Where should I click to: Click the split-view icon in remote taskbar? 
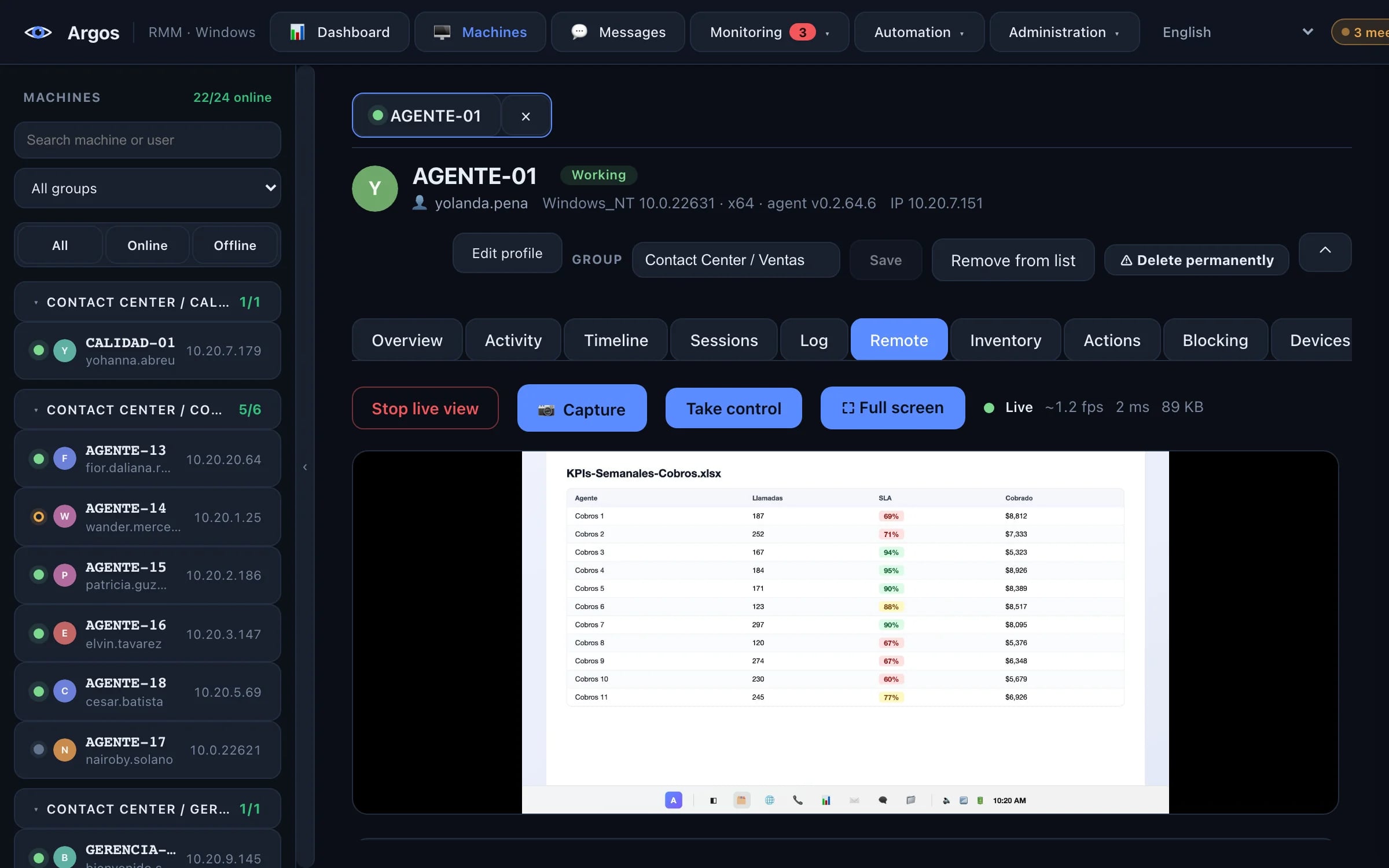[x=713, y=800]
